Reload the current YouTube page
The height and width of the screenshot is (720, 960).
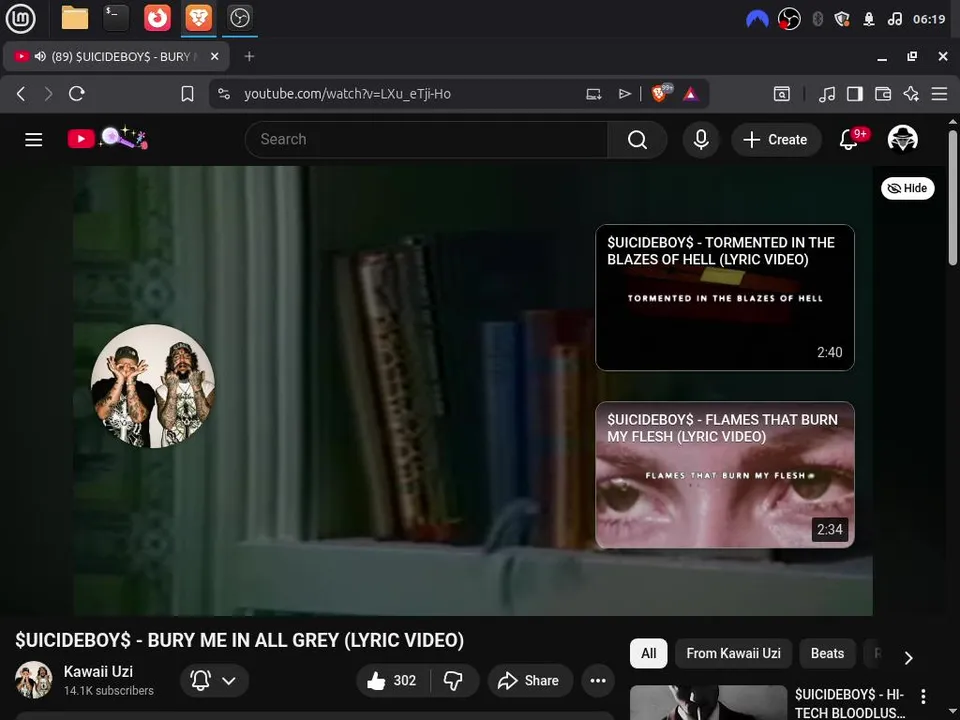(x=77, y=94)
